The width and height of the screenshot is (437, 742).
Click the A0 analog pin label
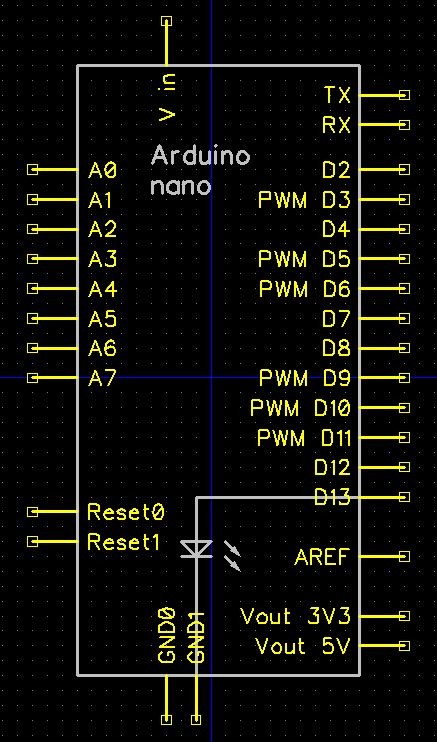[x=102, y=170]
